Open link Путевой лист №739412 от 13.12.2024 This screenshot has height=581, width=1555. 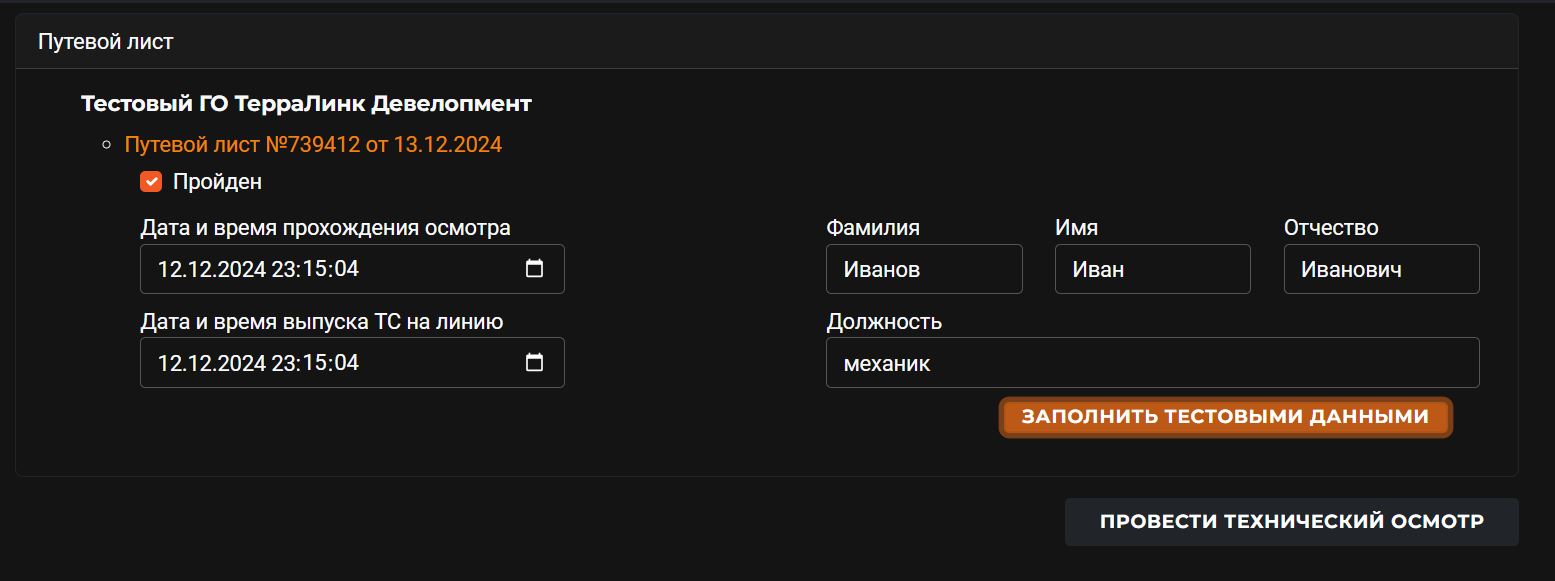pyautogui.click(x=313, y=145)
